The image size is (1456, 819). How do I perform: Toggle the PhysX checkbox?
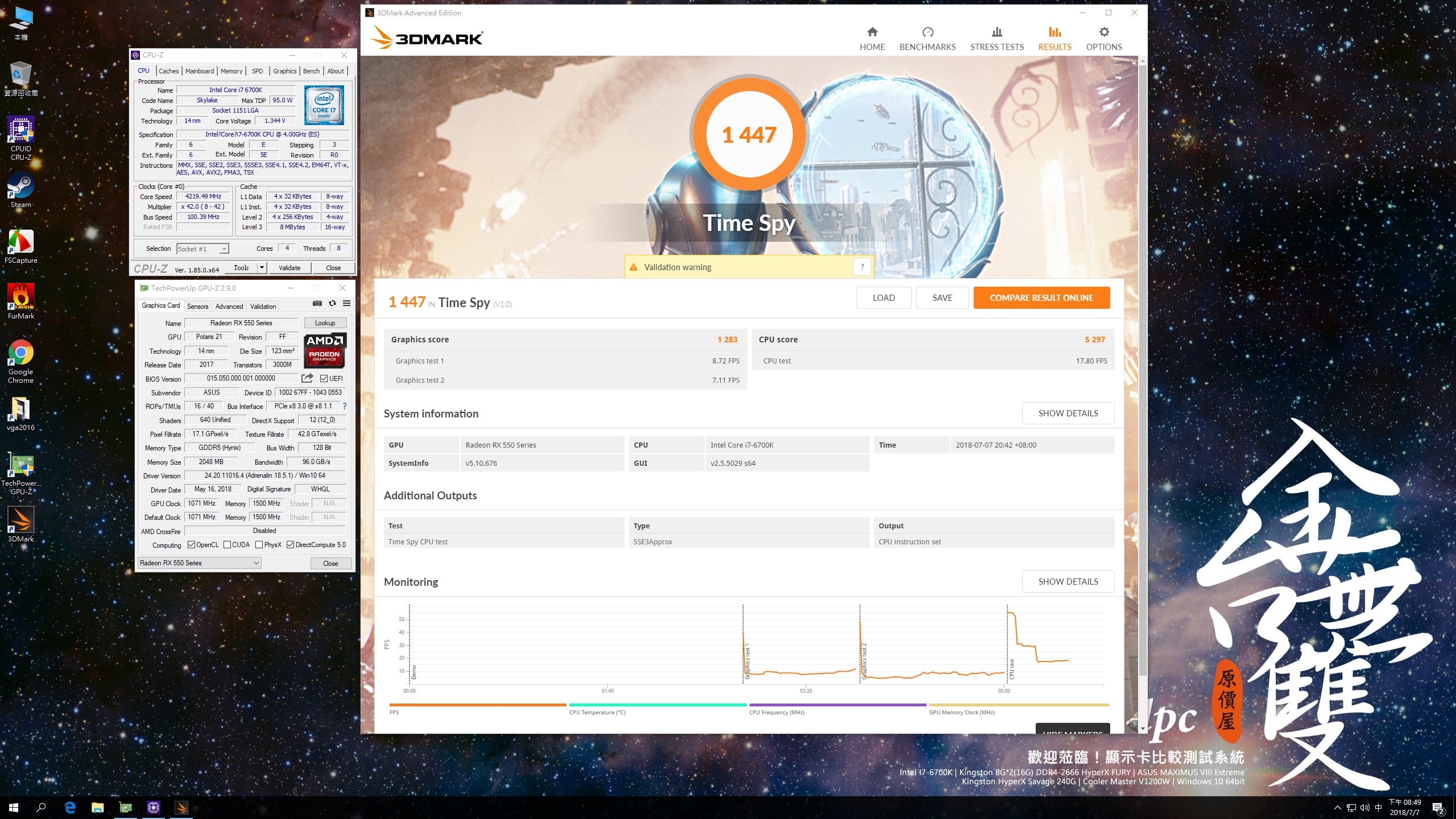[x=259, y=545]
